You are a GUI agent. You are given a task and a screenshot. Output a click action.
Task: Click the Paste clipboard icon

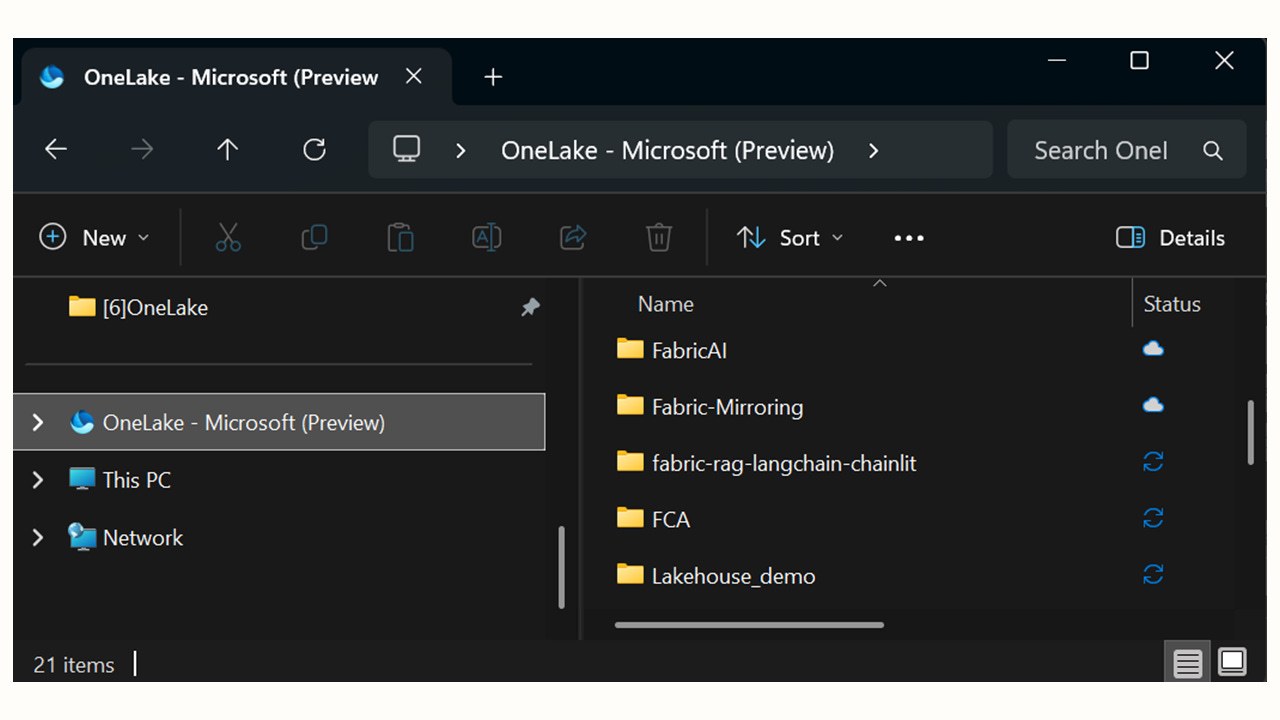[x=400, y=237]
